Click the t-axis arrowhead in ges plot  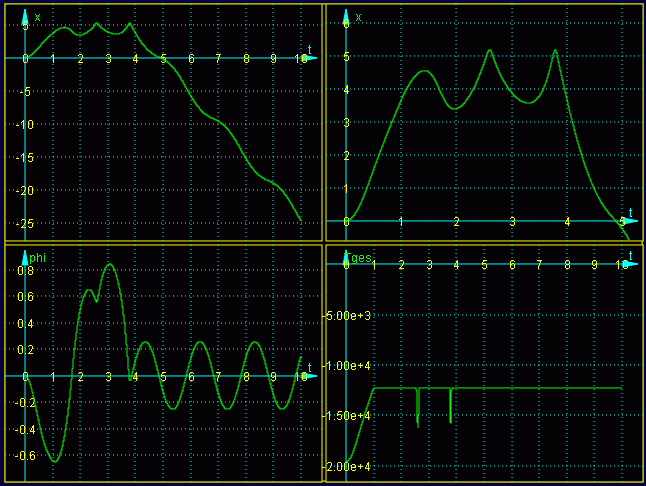pos(630,264)
